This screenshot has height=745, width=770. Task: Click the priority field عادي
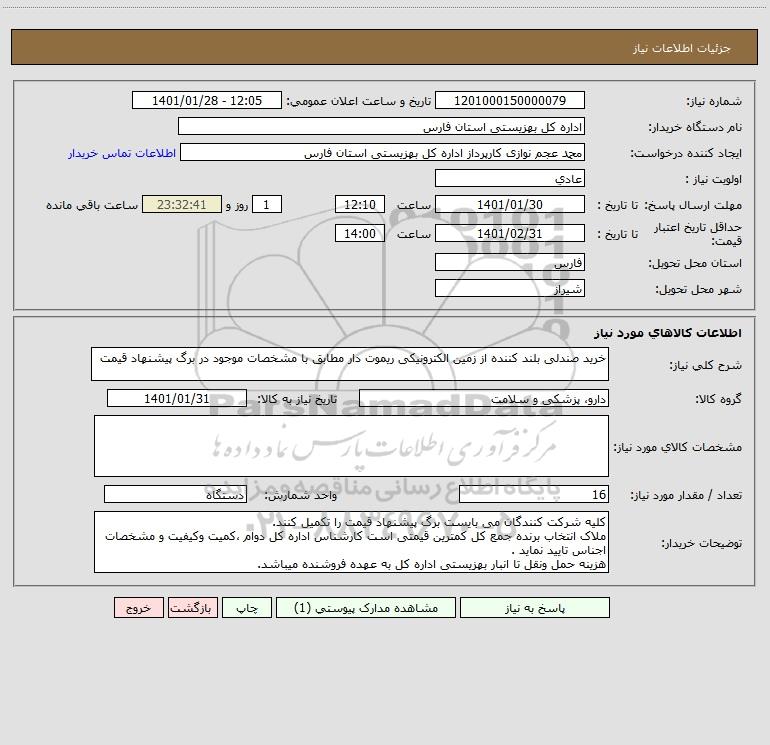pos(510,178)
